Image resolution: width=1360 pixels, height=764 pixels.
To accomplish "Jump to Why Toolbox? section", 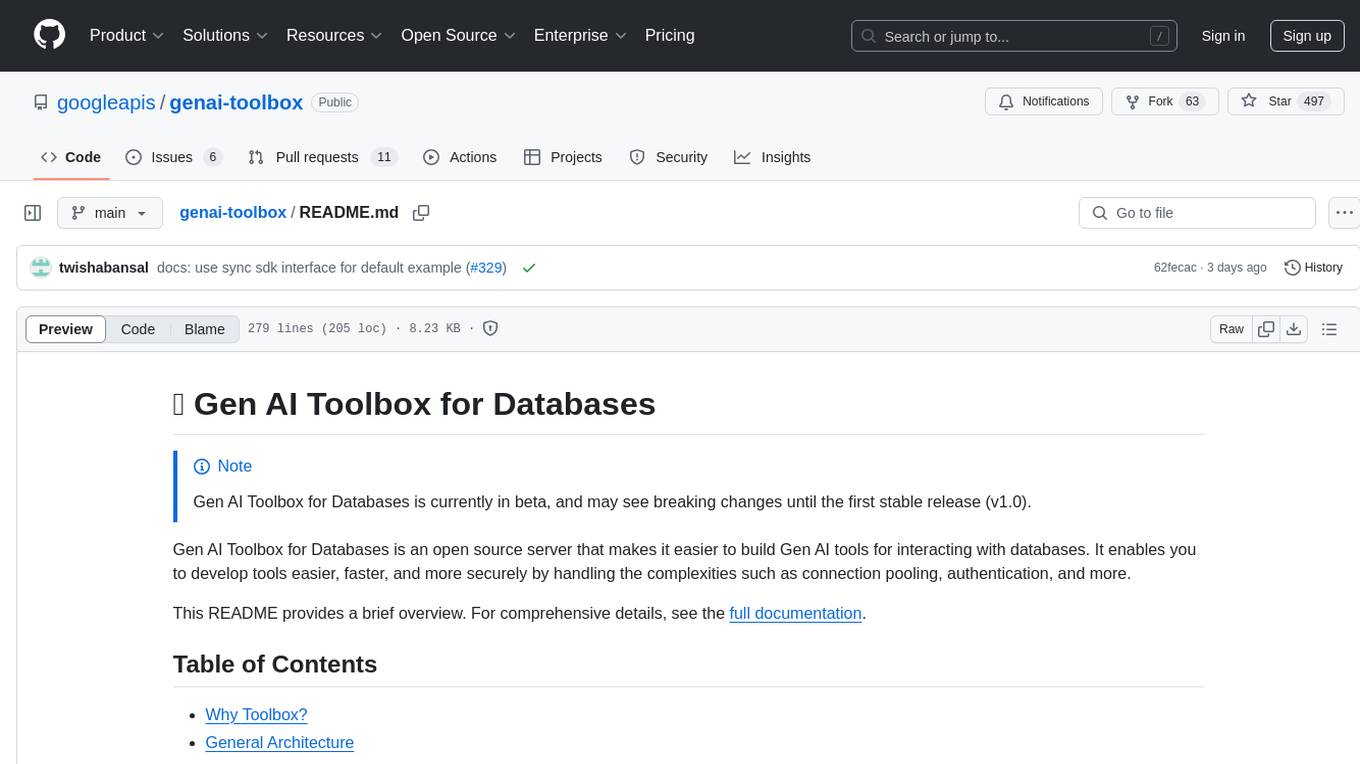I will click(256, 714).
